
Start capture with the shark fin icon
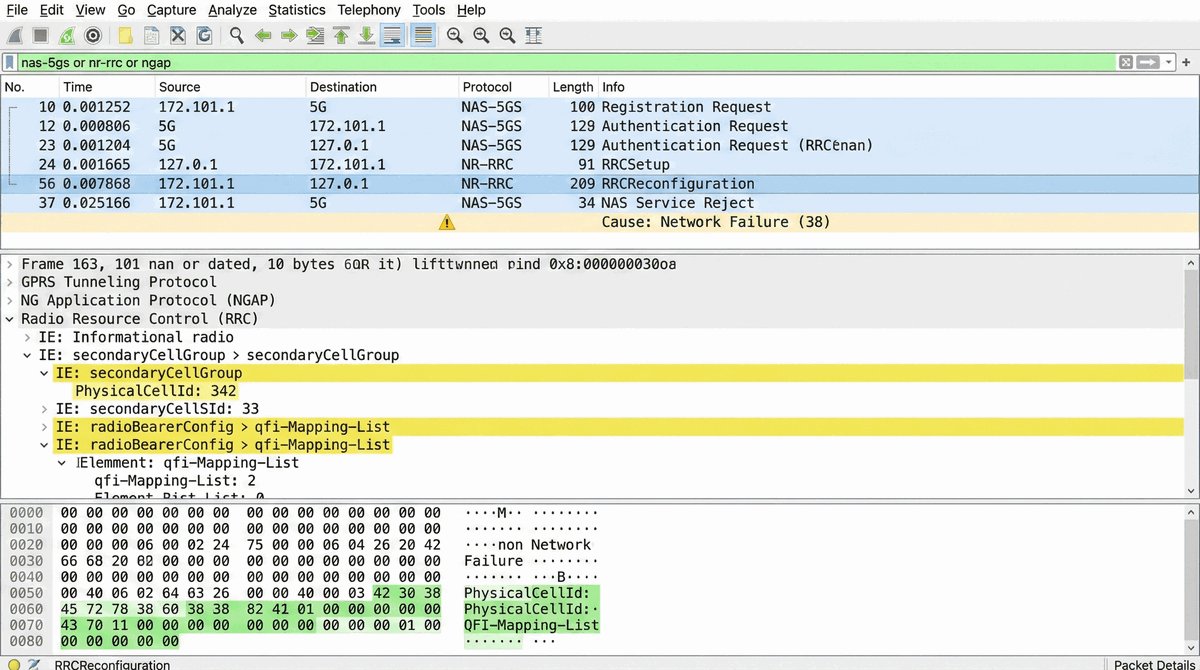click(x=15, y=35)
